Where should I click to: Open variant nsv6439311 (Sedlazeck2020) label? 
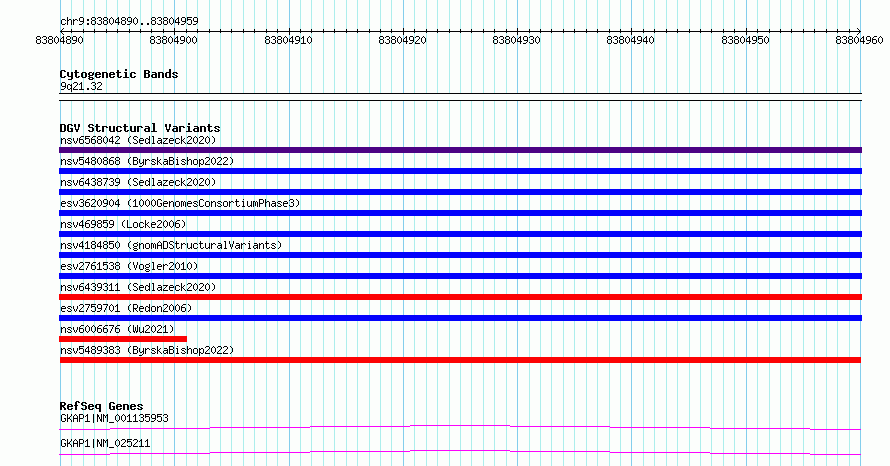[138, 287]
